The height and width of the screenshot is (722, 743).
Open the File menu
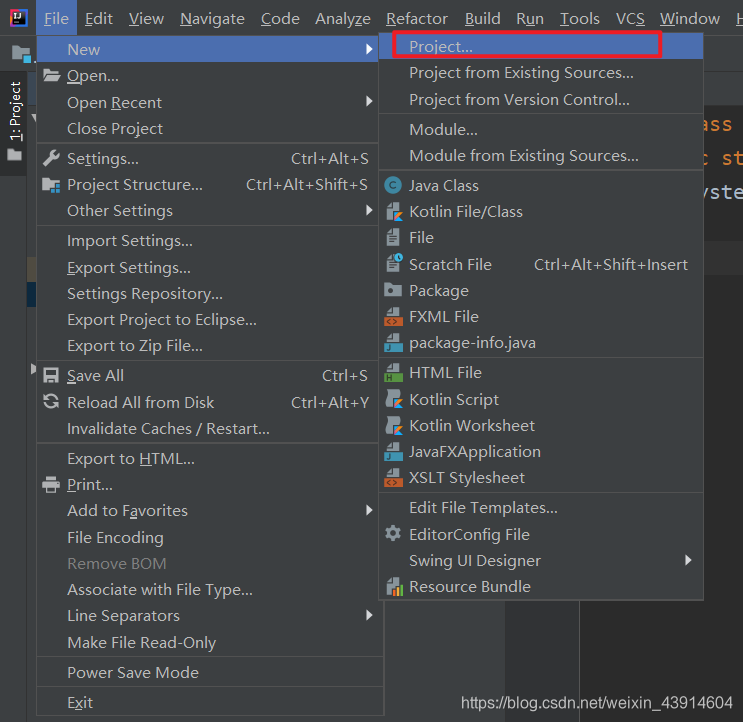pyautogui.click(x=56, y=18)
